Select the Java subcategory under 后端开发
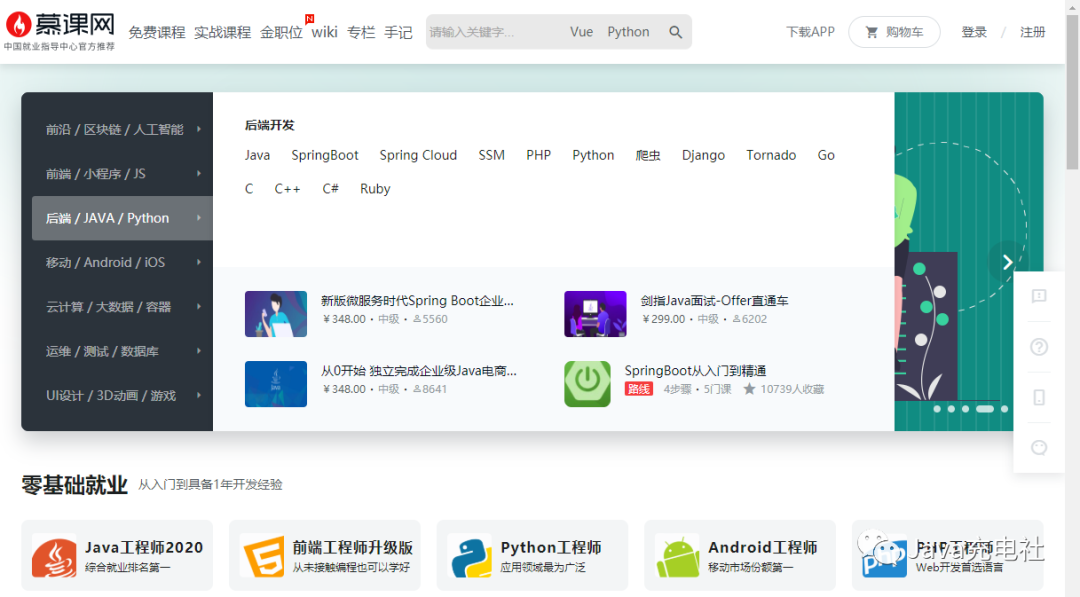 coord(257,155)
